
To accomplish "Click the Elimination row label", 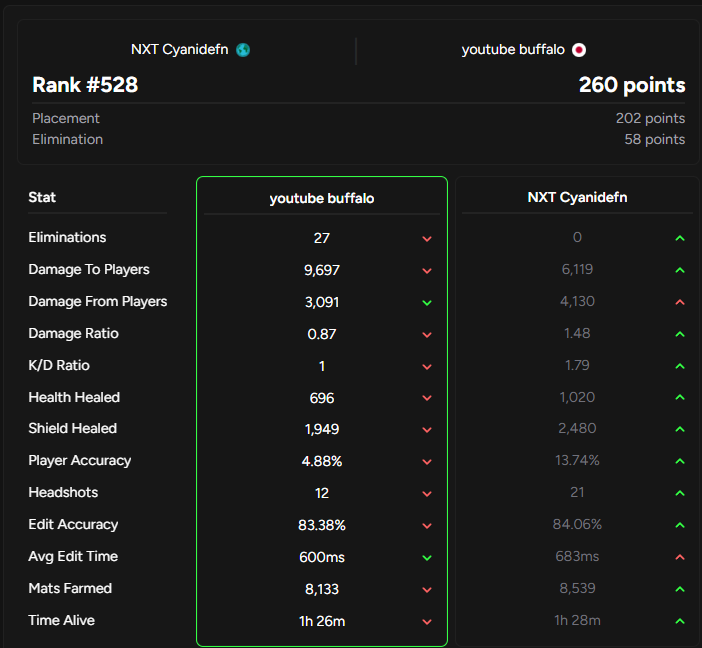I will tap(68, 139).
